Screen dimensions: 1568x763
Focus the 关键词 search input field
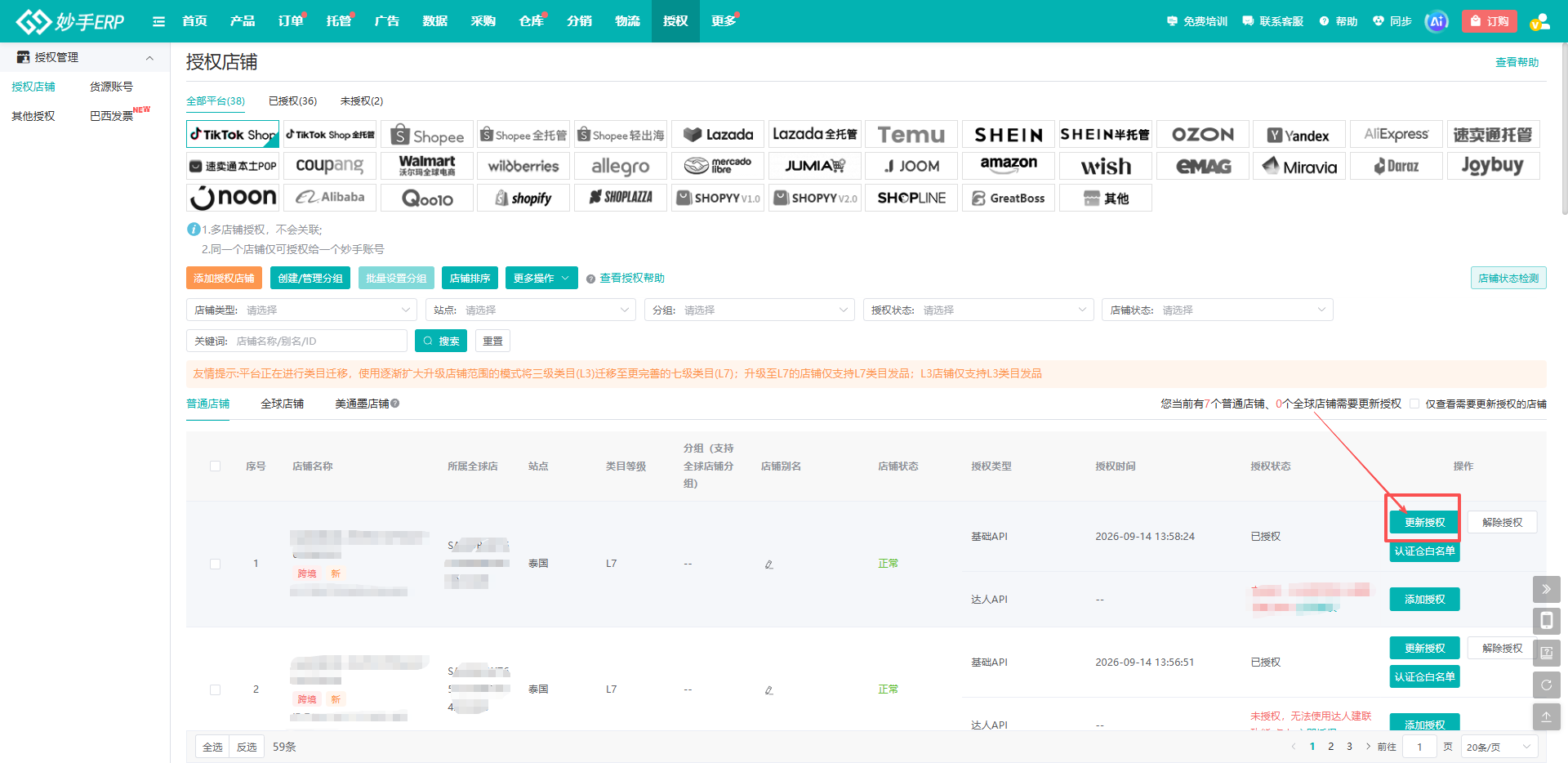(x=296, y=341)
